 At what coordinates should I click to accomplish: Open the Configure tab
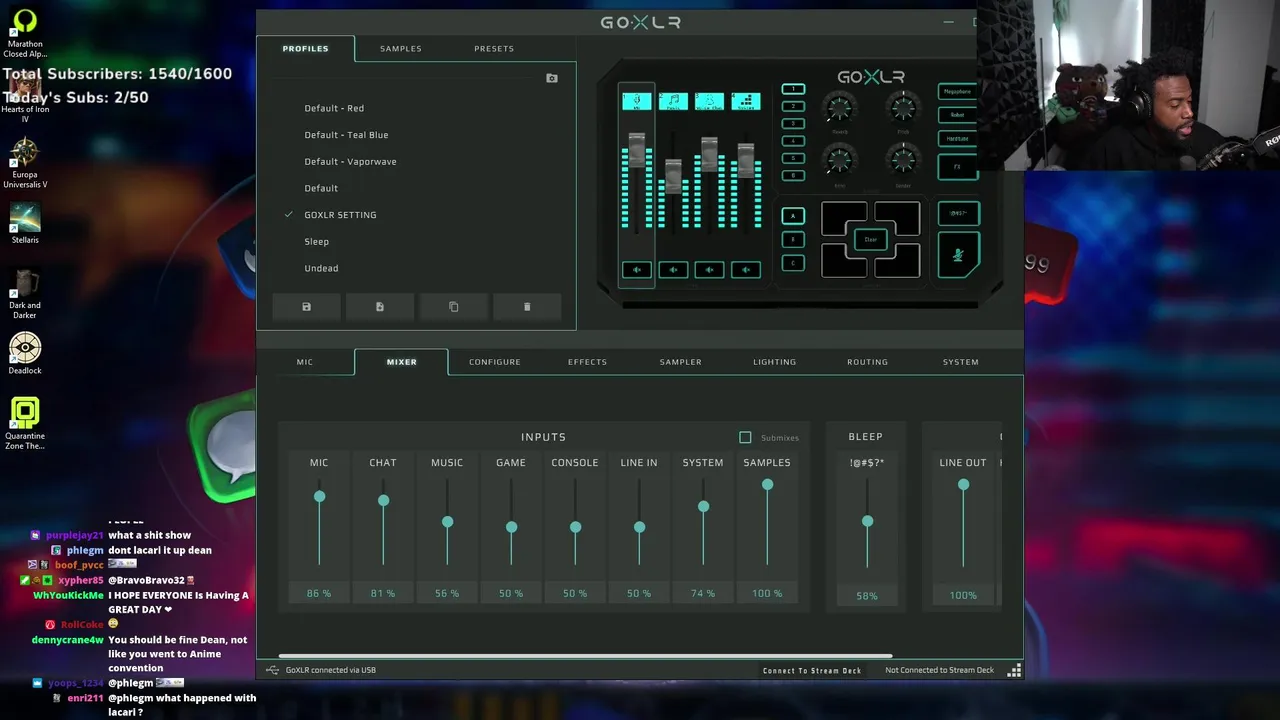click(x=495, y=362)
